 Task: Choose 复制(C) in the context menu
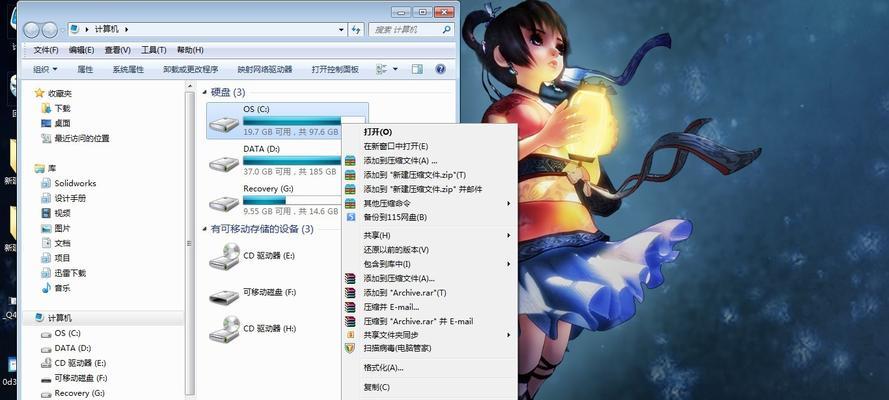tap(429, 388)
